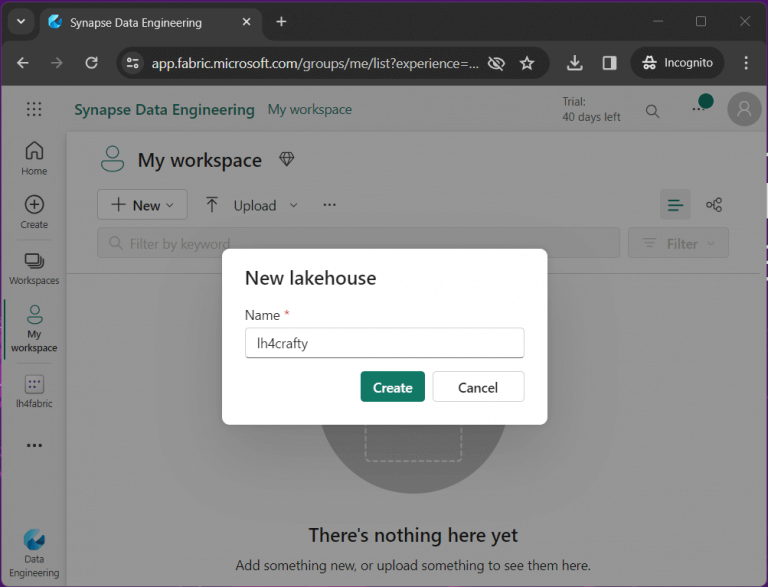Open the app launcher waffle icon
768x587 pixels.
(x=34, y=110)
